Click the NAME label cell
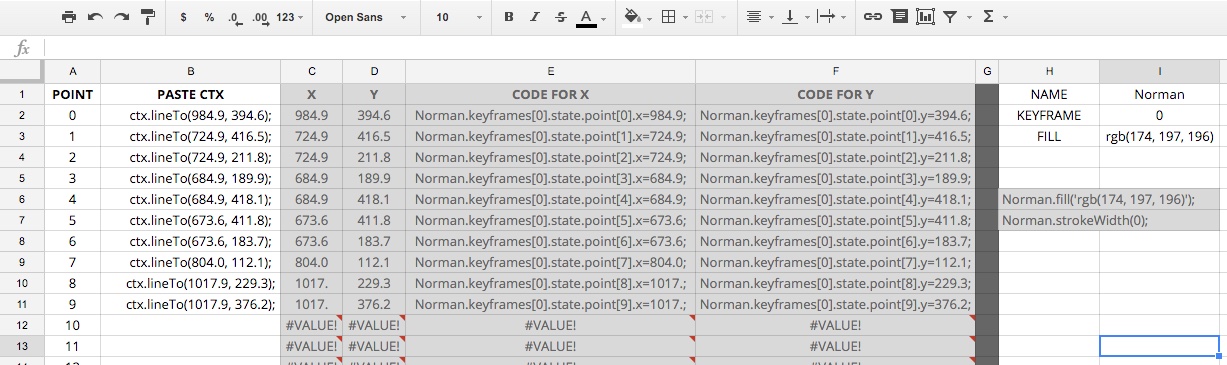Screen dimensions: 1227x365 pyautogui.click(x=1049, y=94)
